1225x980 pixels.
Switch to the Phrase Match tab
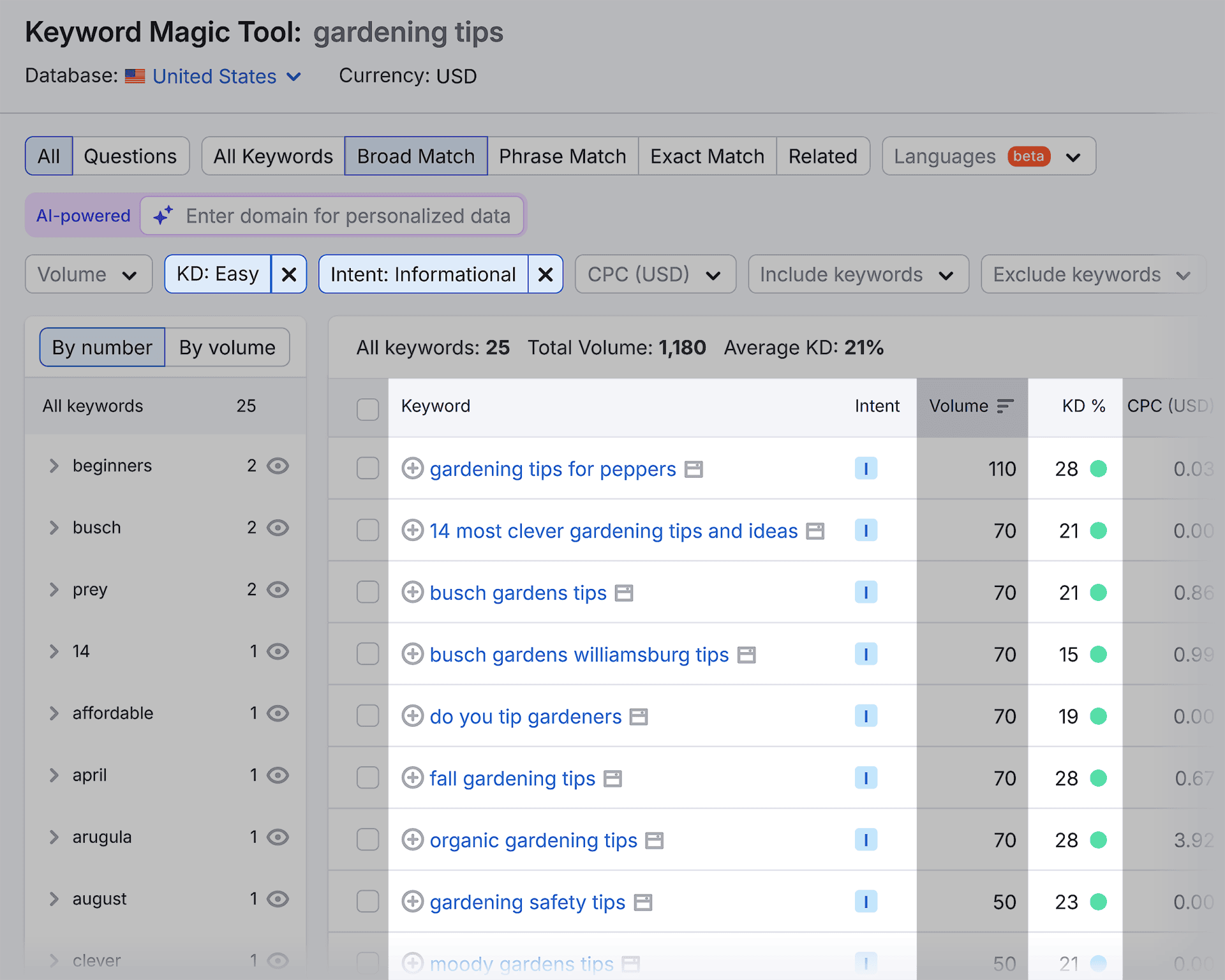(562, 156)
